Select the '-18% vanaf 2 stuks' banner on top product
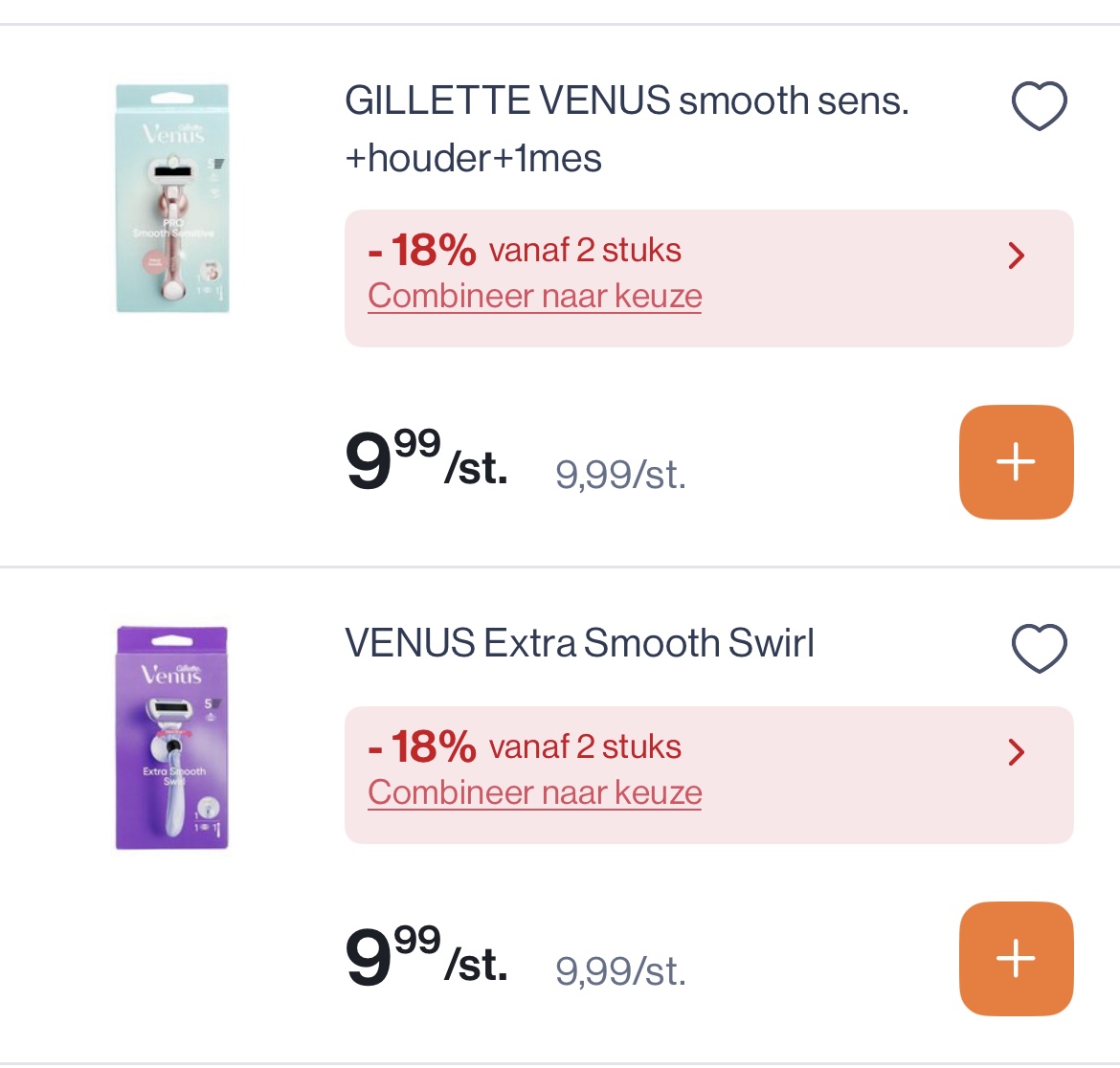Screen dimensions: 1120x1068 point(526,249)
